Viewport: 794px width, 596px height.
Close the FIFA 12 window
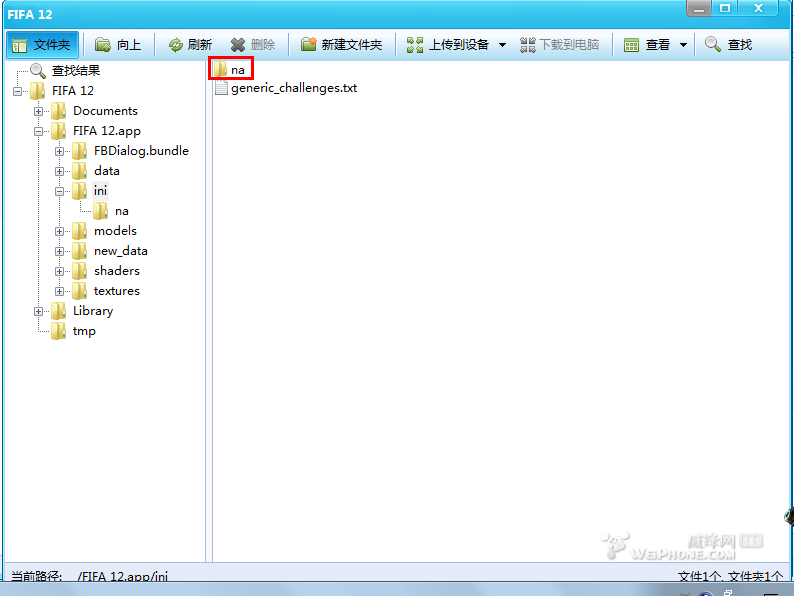[x=758, y=8]
